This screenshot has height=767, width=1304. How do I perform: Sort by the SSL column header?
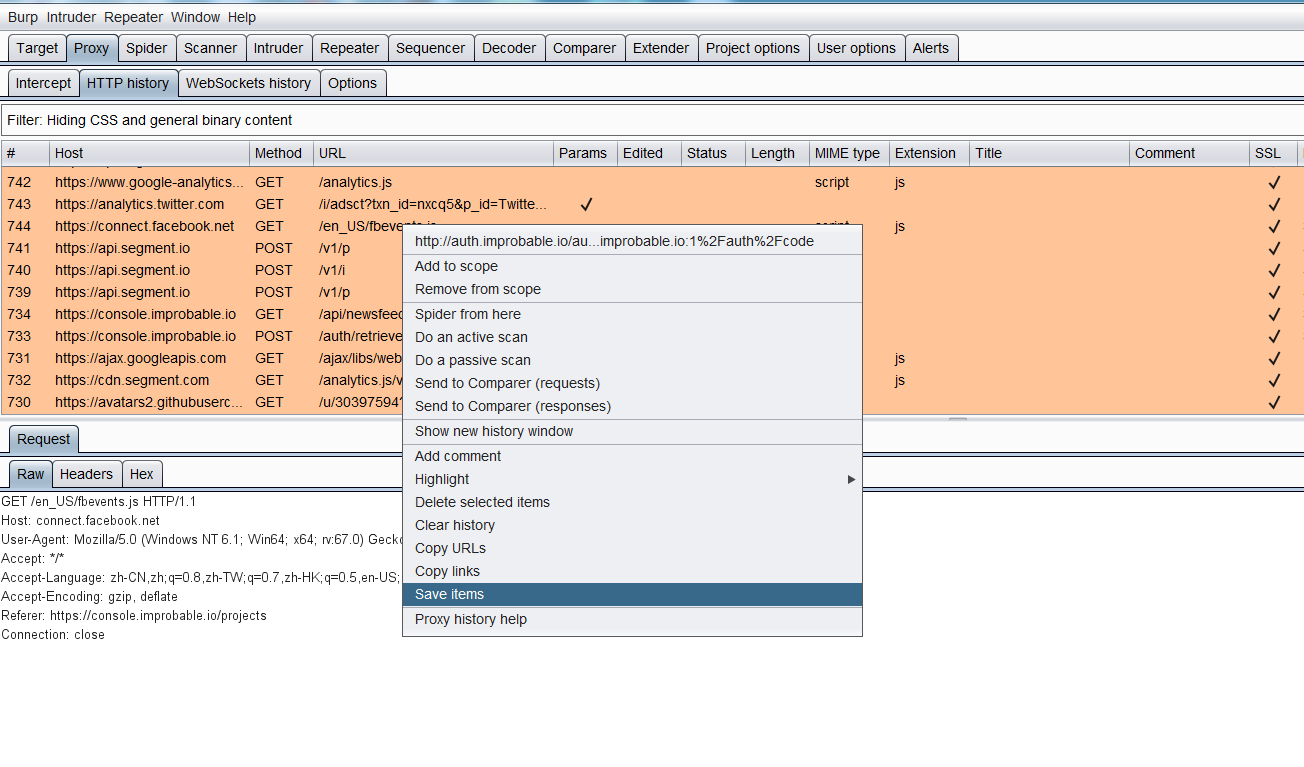pos(1273,153)
